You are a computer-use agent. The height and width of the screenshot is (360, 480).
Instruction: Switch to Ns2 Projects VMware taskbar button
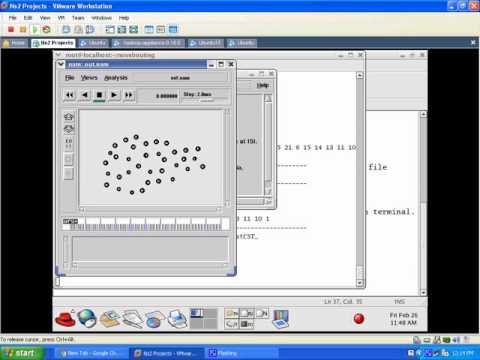point(166,353)
